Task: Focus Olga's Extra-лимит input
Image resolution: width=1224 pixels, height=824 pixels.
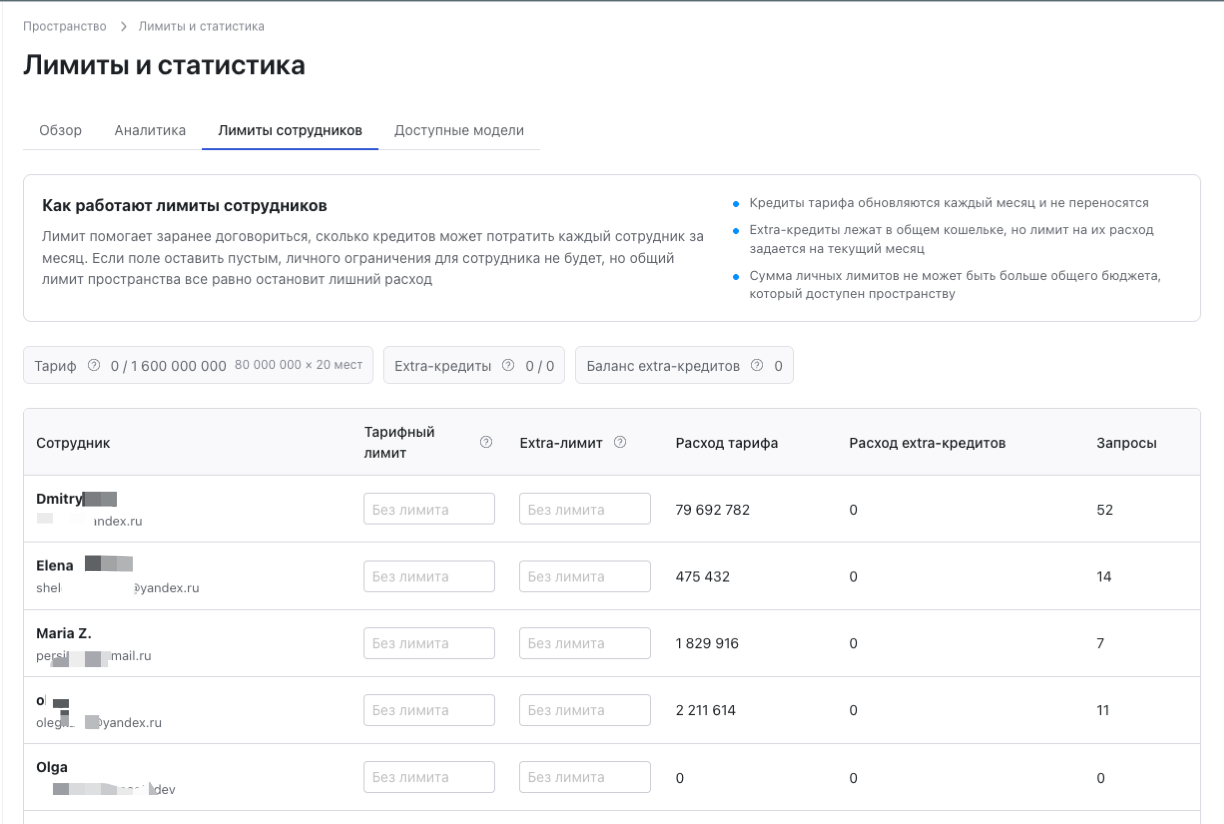Action: (585, 777)
